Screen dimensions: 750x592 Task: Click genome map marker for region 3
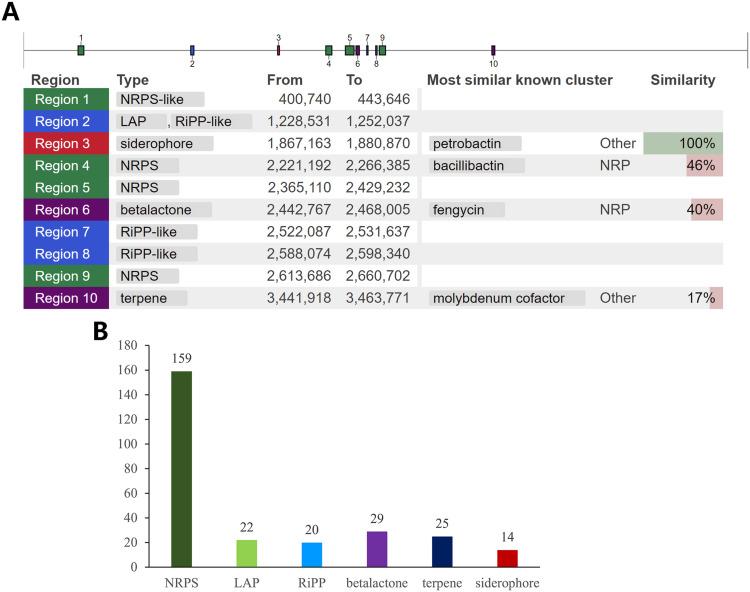coord(278,50)
